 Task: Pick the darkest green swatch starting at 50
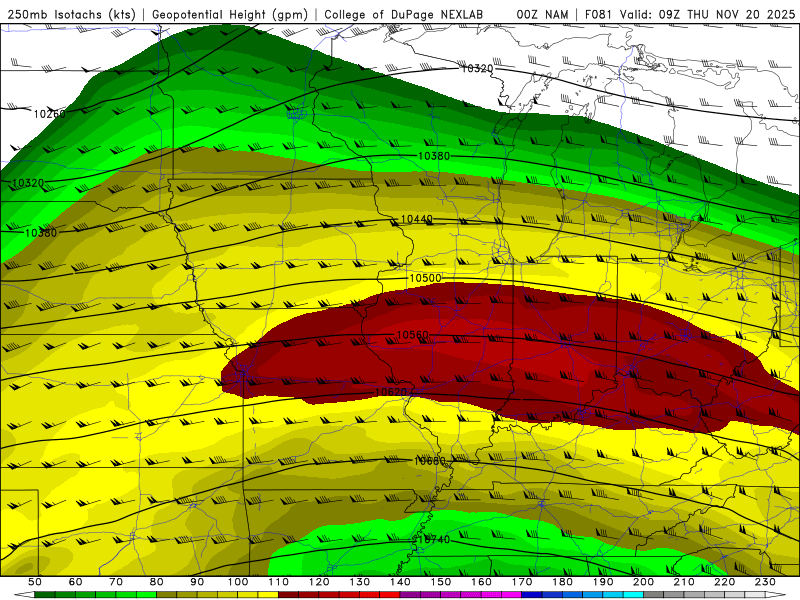(44, 595)
